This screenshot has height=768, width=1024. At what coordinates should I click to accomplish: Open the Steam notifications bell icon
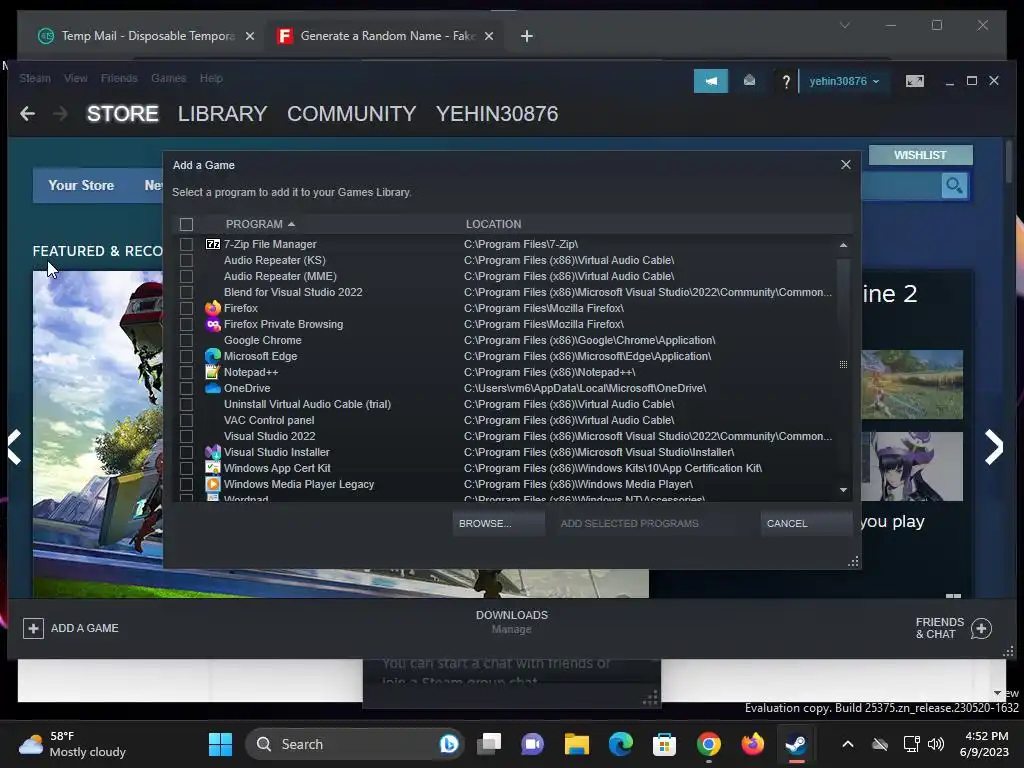(x=749, y=81)
